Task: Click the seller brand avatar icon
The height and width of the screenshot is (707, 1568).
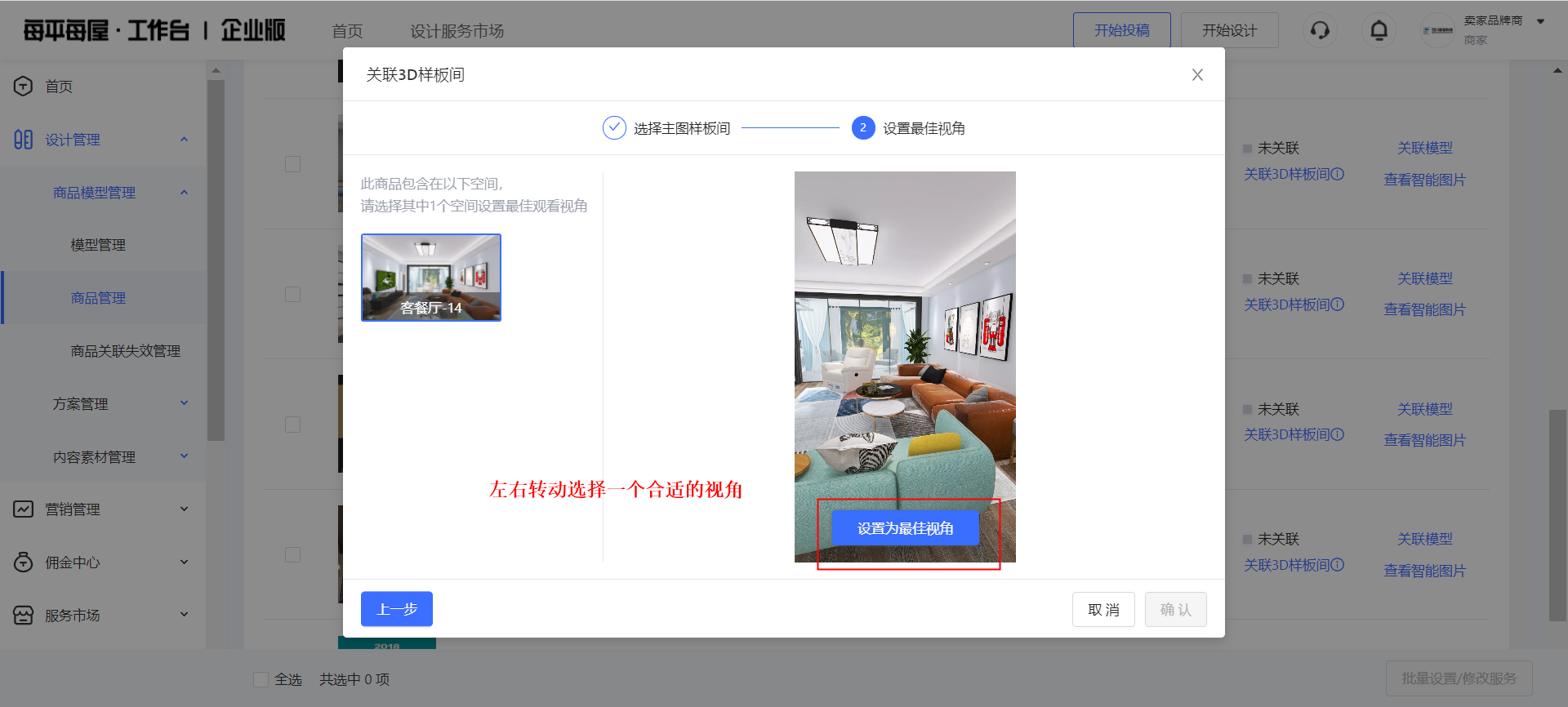Action: [x=1438, y=30]
